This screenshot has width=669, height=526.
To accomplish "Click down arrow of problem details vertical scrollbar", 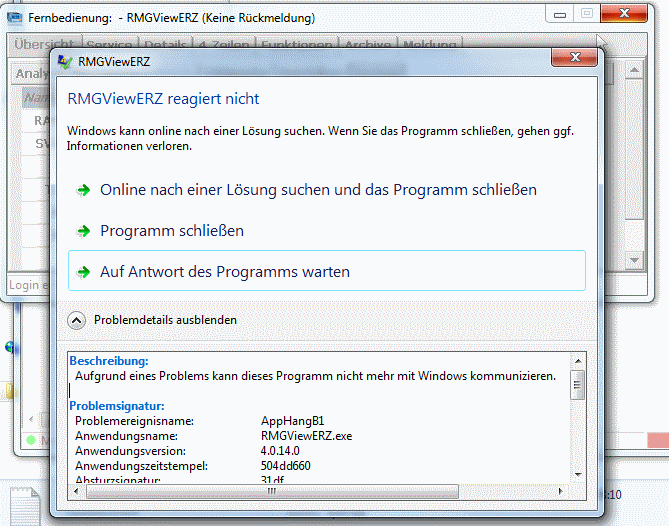I will 577,474.
